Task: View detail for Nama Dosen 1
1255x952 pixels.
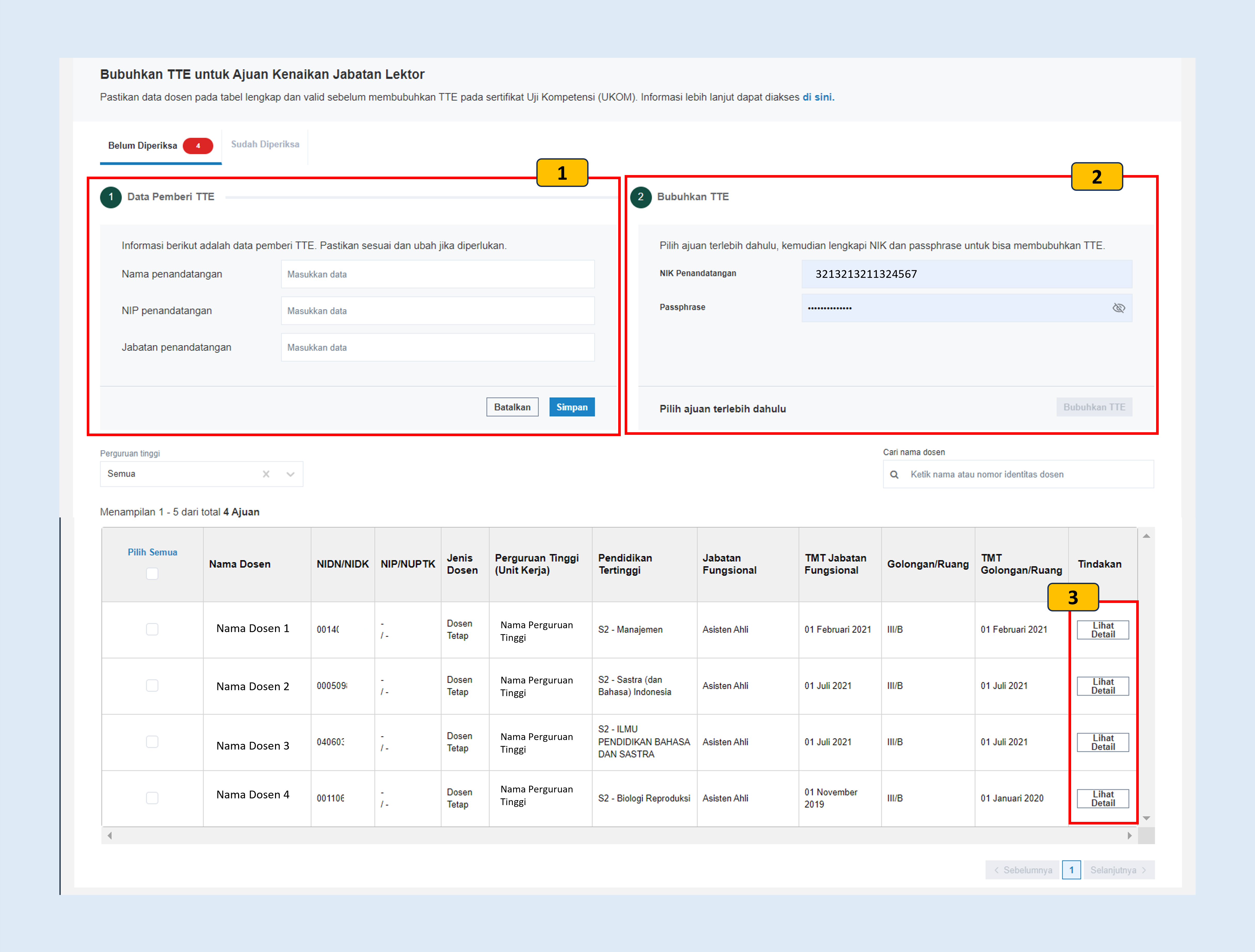Action: 1103,630
